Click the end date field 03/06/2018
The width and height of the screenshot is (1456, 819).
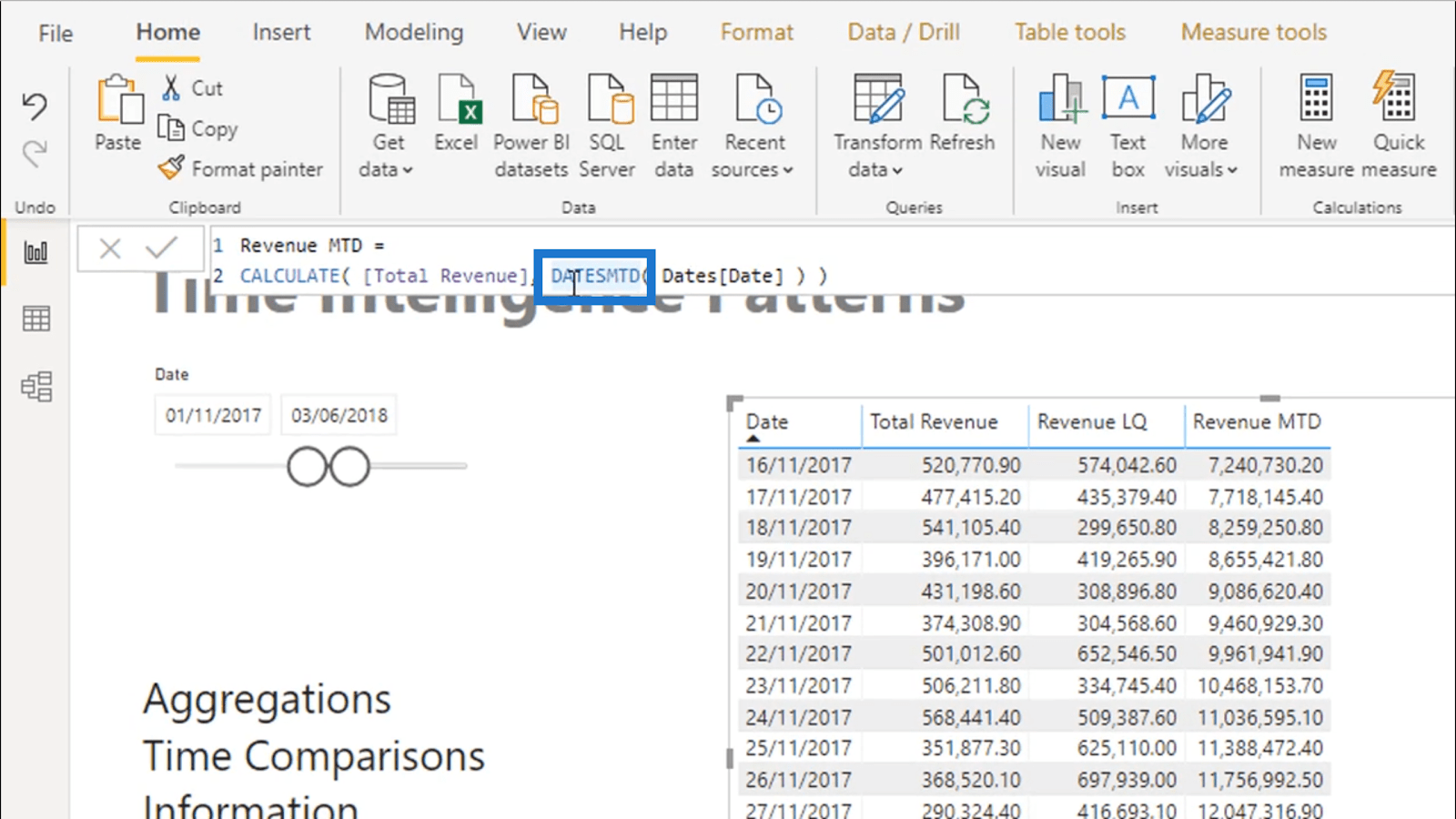tap(339, 416)
